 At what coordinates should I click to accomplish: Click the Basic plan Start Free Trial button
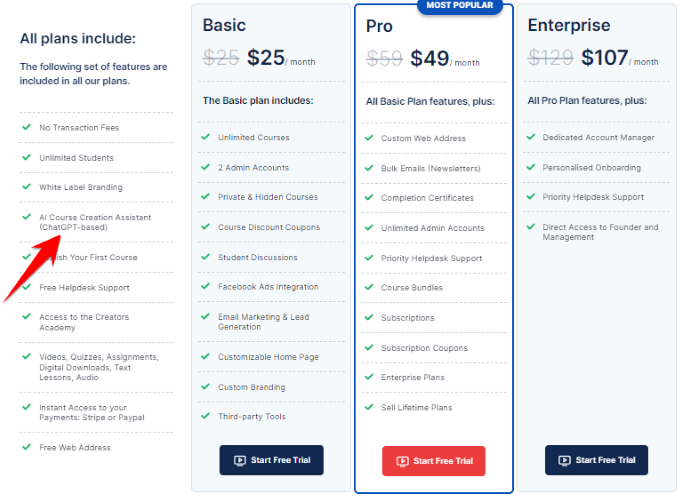pyautogui.click(x=271, y=460)
